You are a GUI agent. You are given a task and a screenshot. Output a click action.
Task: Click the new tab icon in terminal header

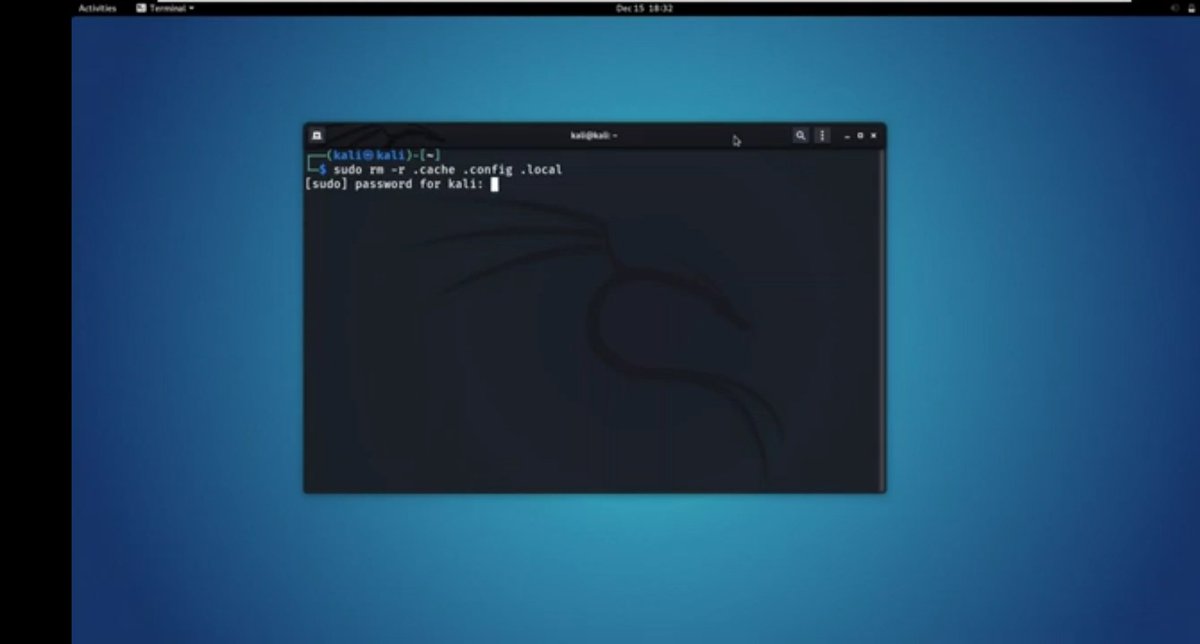pos(316,135)
